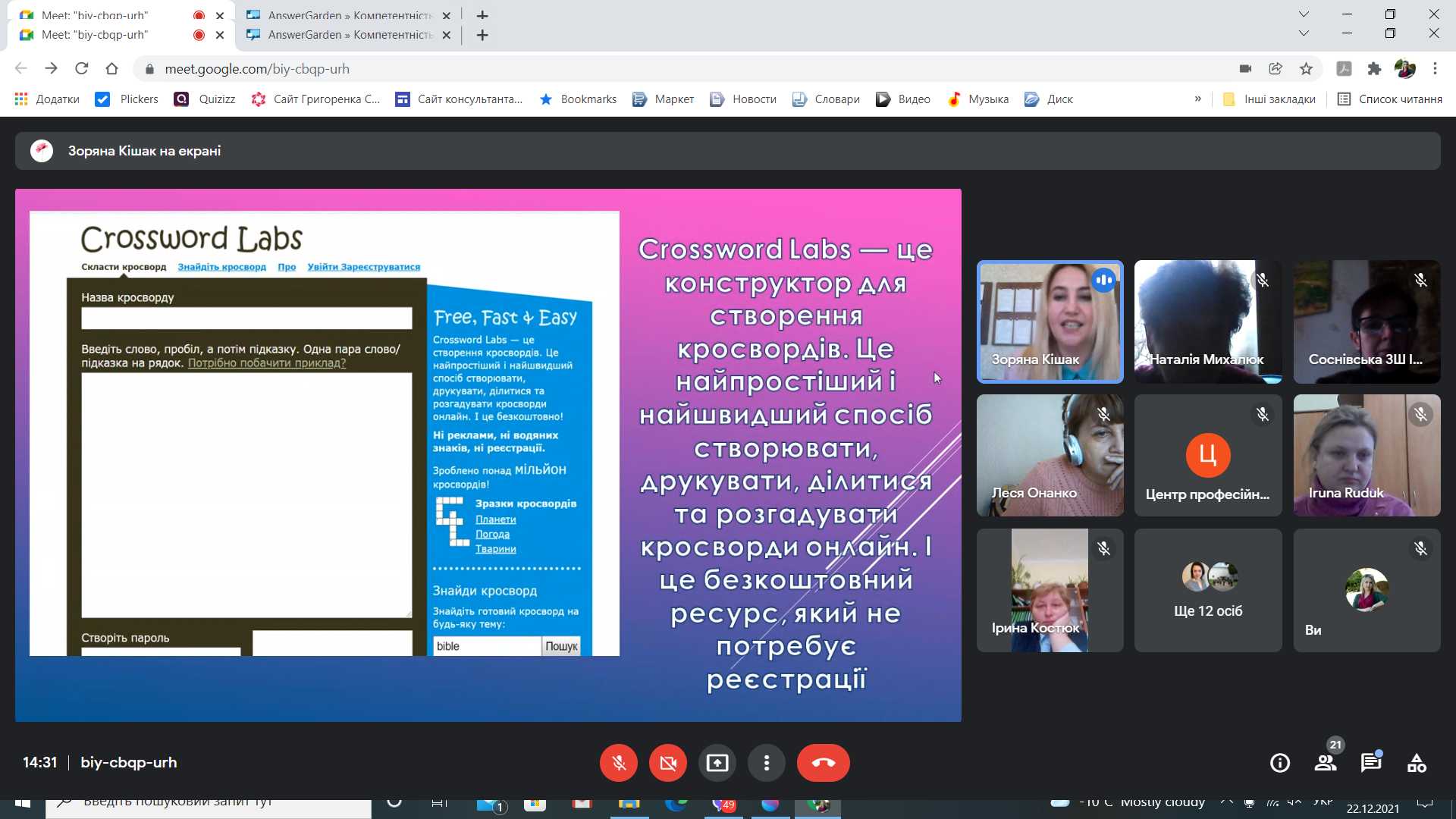Open more options three-dot menu
This screenshot has width=1456, height=819.
767,763
